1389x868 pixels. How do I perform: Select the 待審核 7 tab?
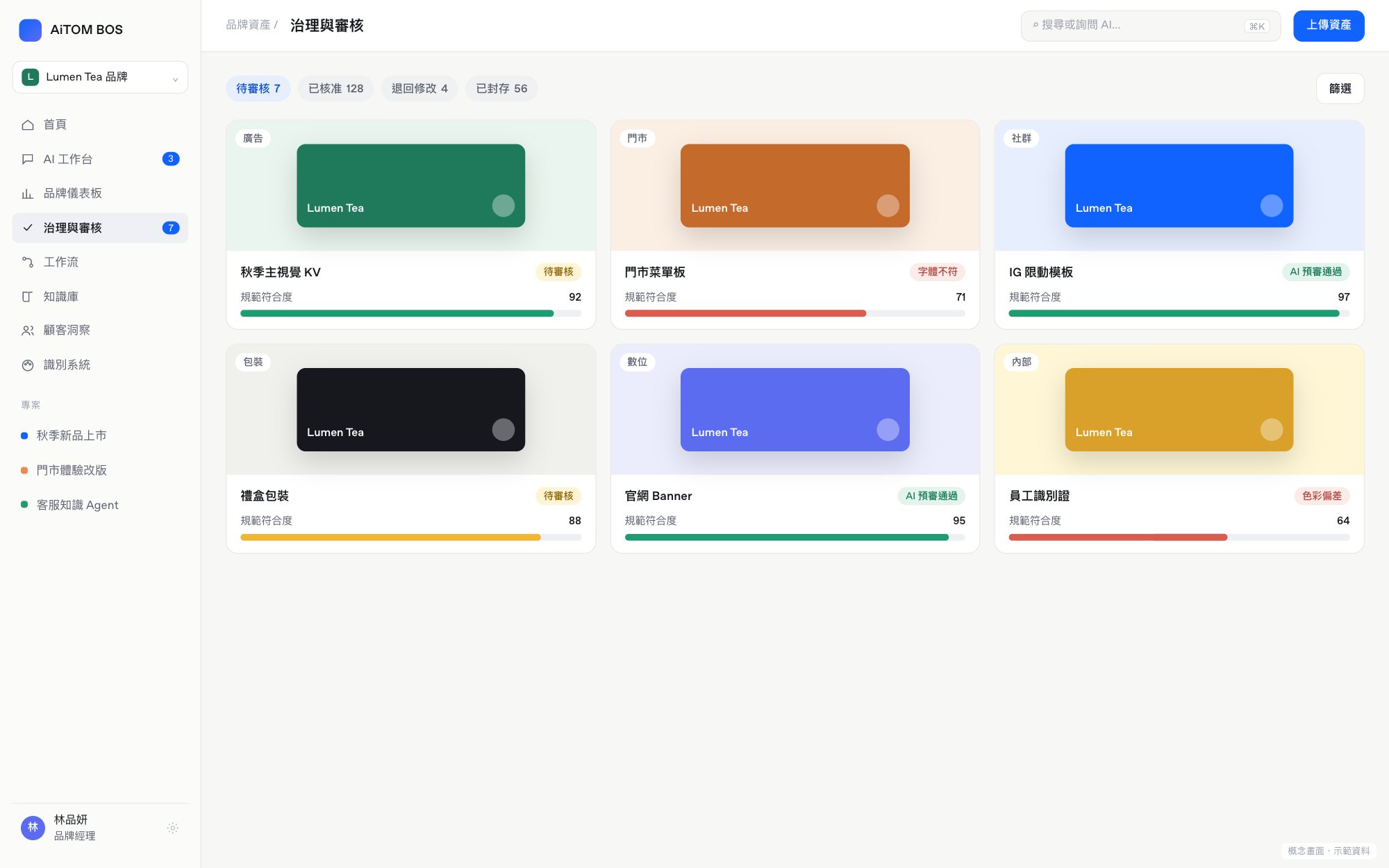258,88
